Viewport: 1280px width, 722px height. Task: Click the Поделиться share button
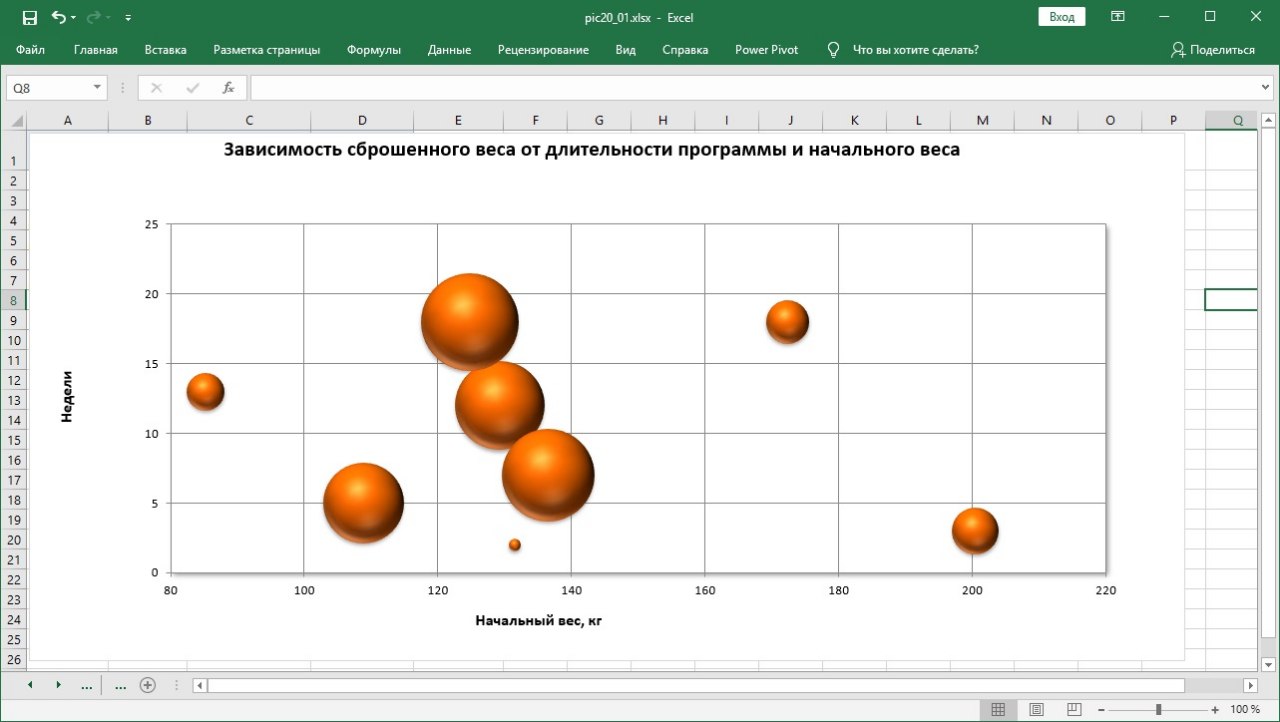click(x=1213, y=50)
